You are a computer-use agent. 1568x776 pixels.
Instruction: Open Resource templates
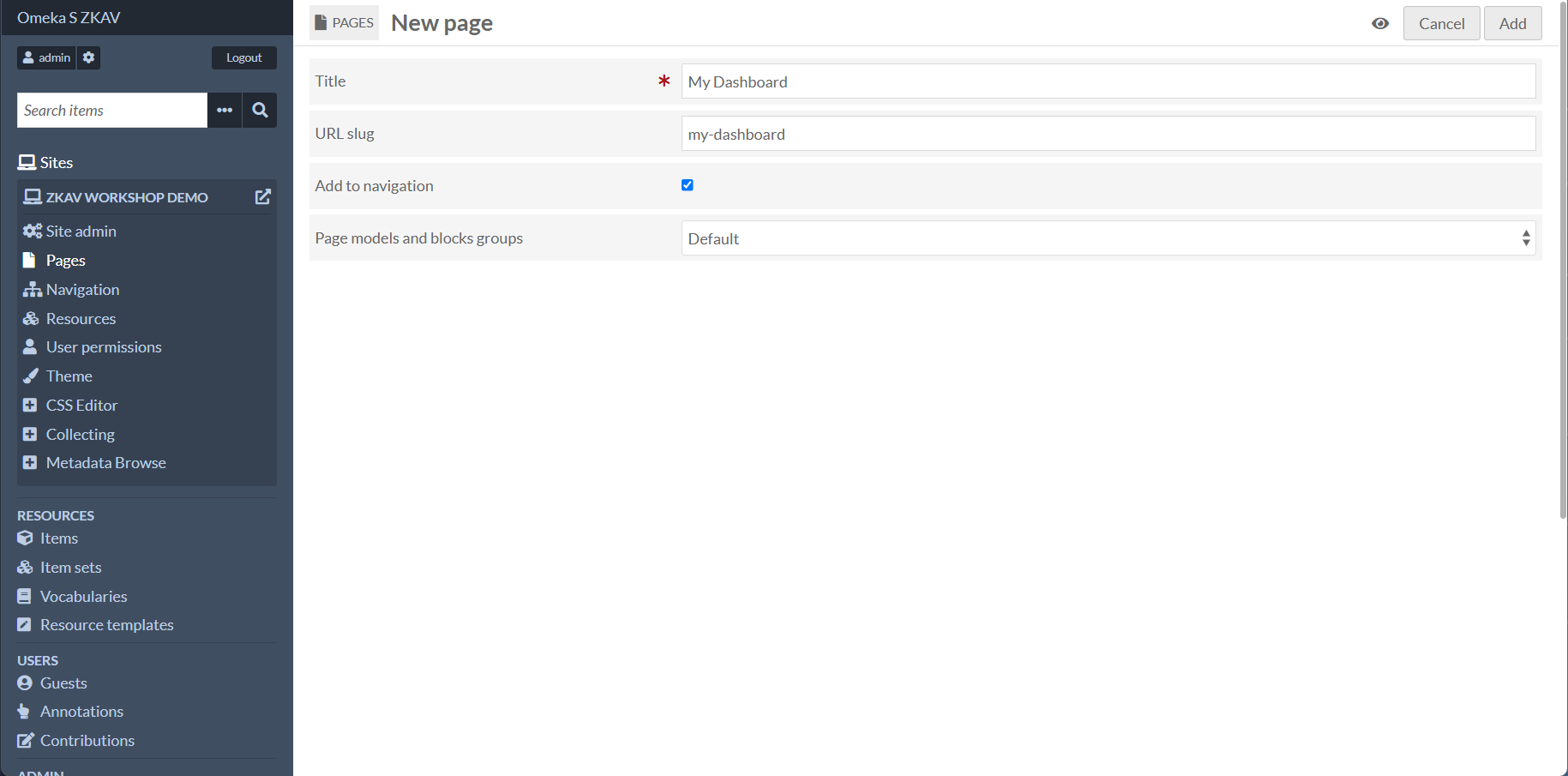point(95,624)
